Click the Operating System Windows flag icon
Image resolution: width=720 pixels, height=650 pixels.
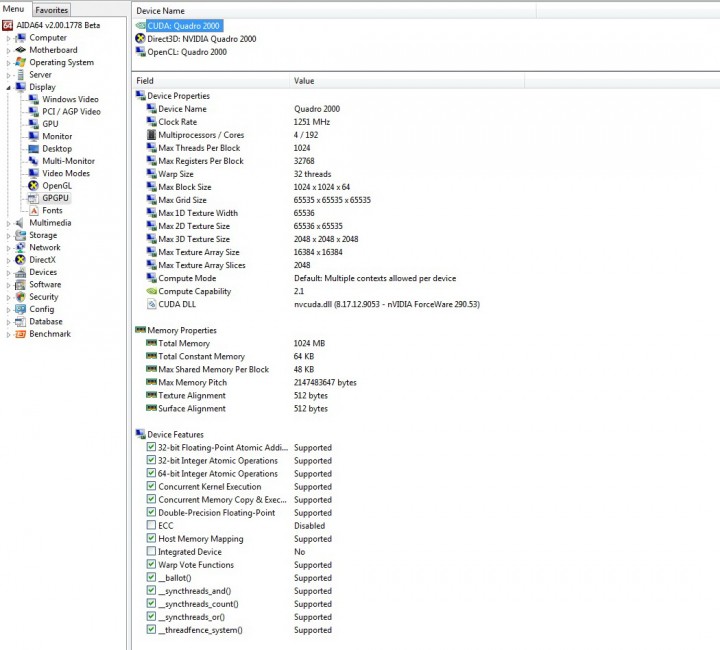tap(21, 62)
